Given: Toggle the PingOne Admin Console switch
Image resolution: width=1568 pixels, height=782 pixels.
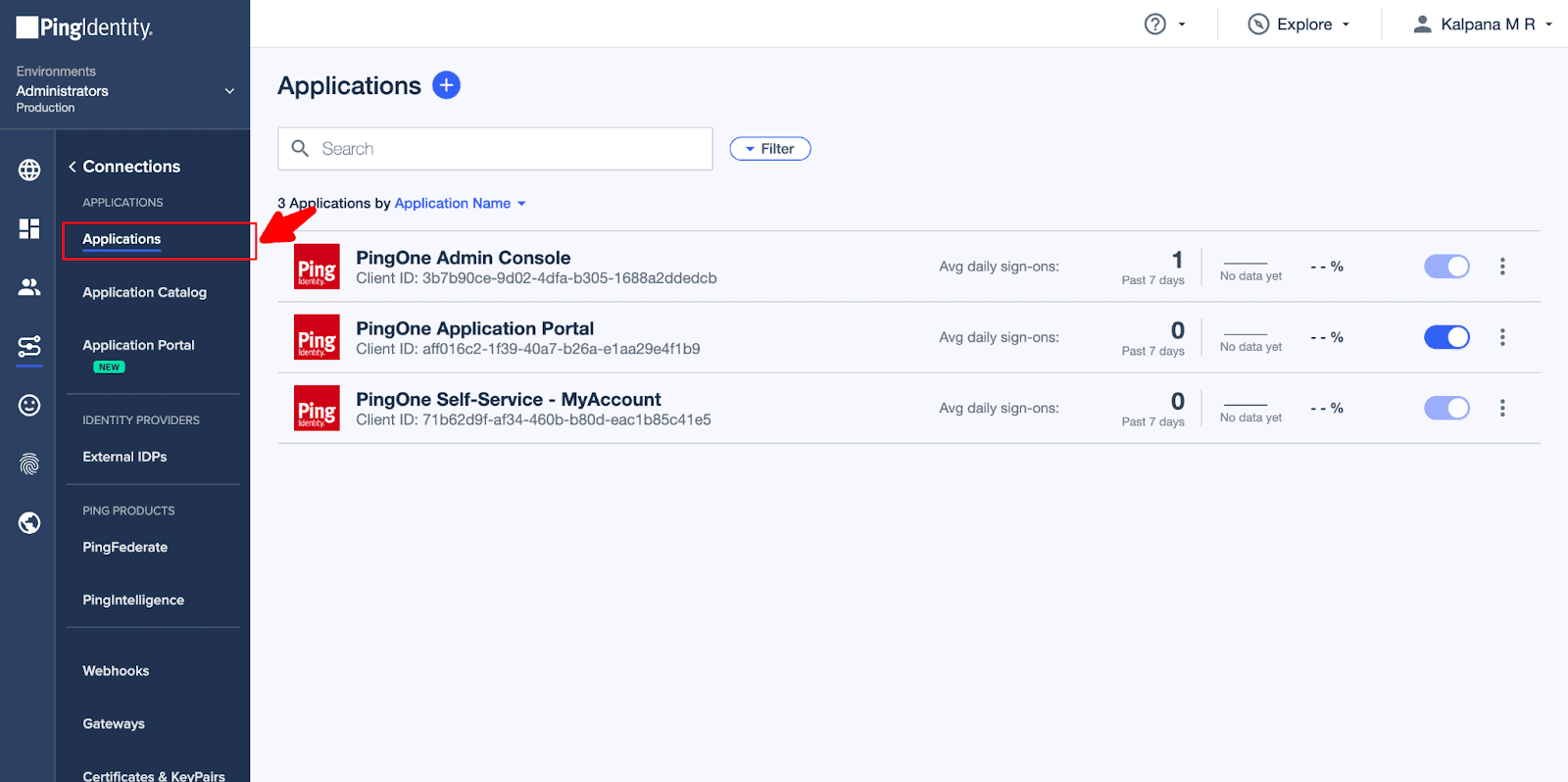Looking at the screenshot, I should (1445, 267).
